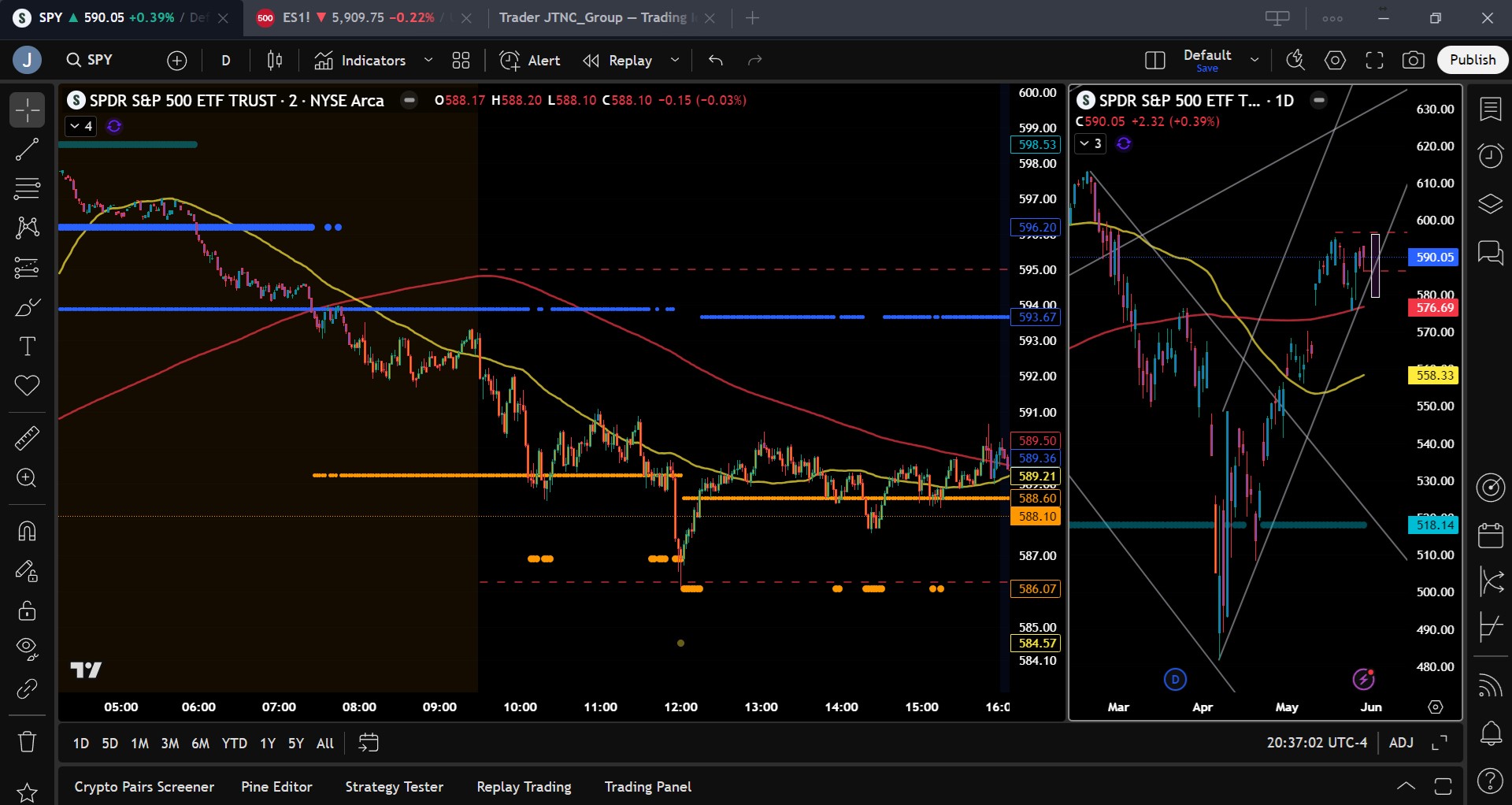The width and height of the screenshot is (1512, 805).
Task: Open the 1D chart price scale settings gear
Action: tap(1436, 707)
